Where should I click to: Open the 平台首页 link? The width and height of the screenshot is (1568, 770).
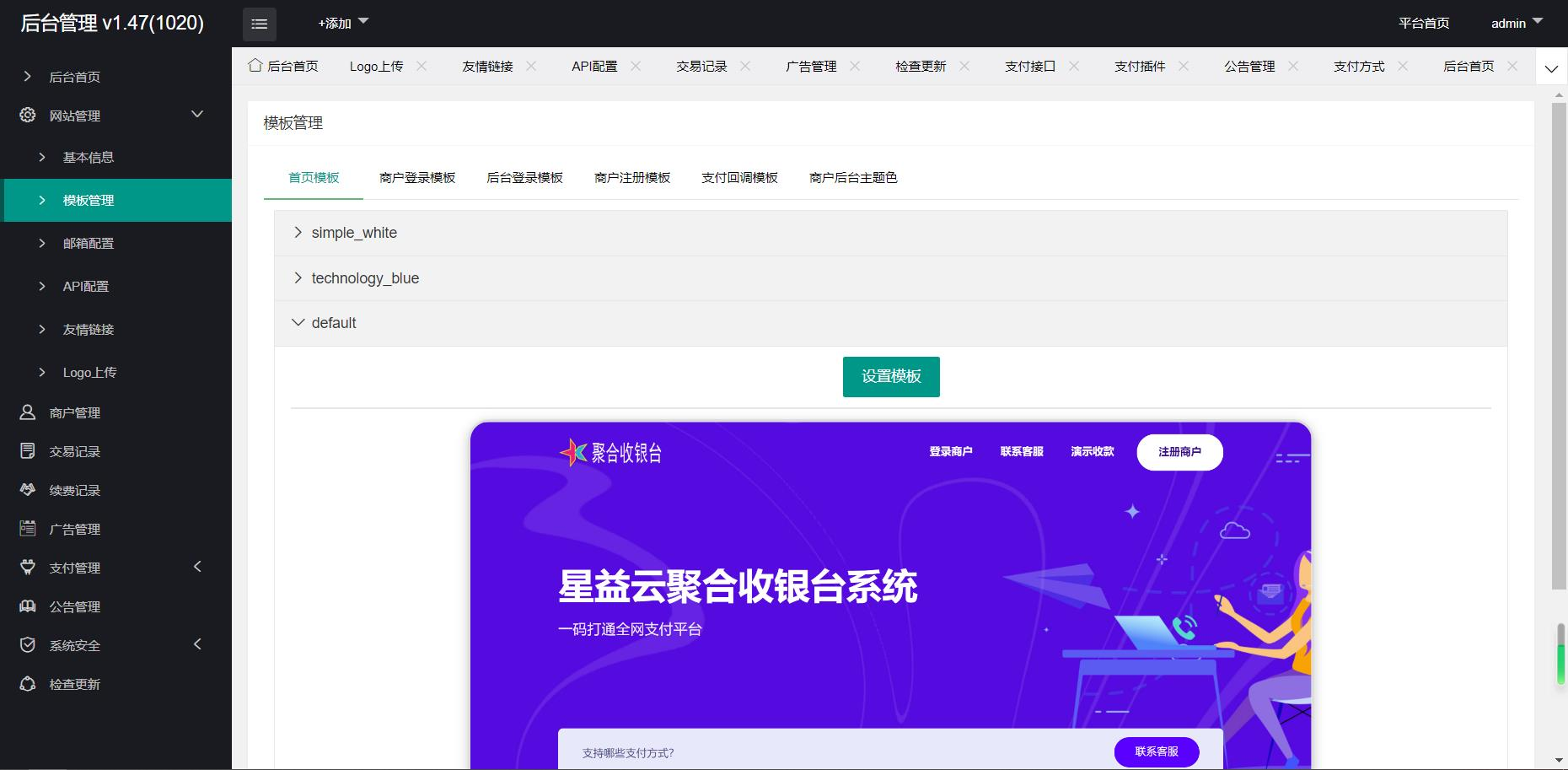click(1424, 24)
